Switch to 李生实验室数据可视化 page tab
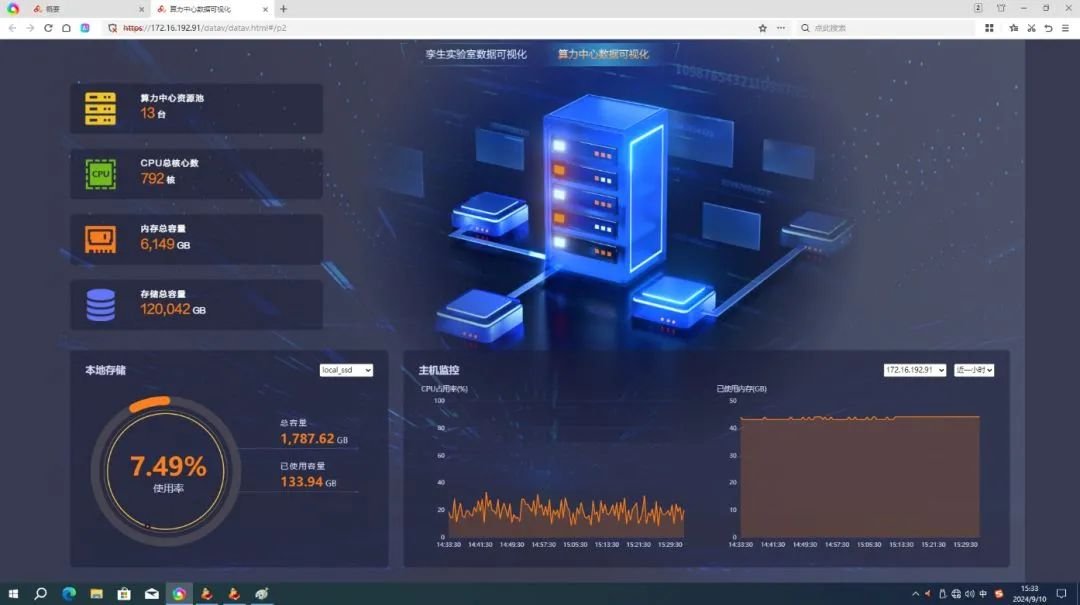Screen dimensions: 1080x605 coord(476,54)
